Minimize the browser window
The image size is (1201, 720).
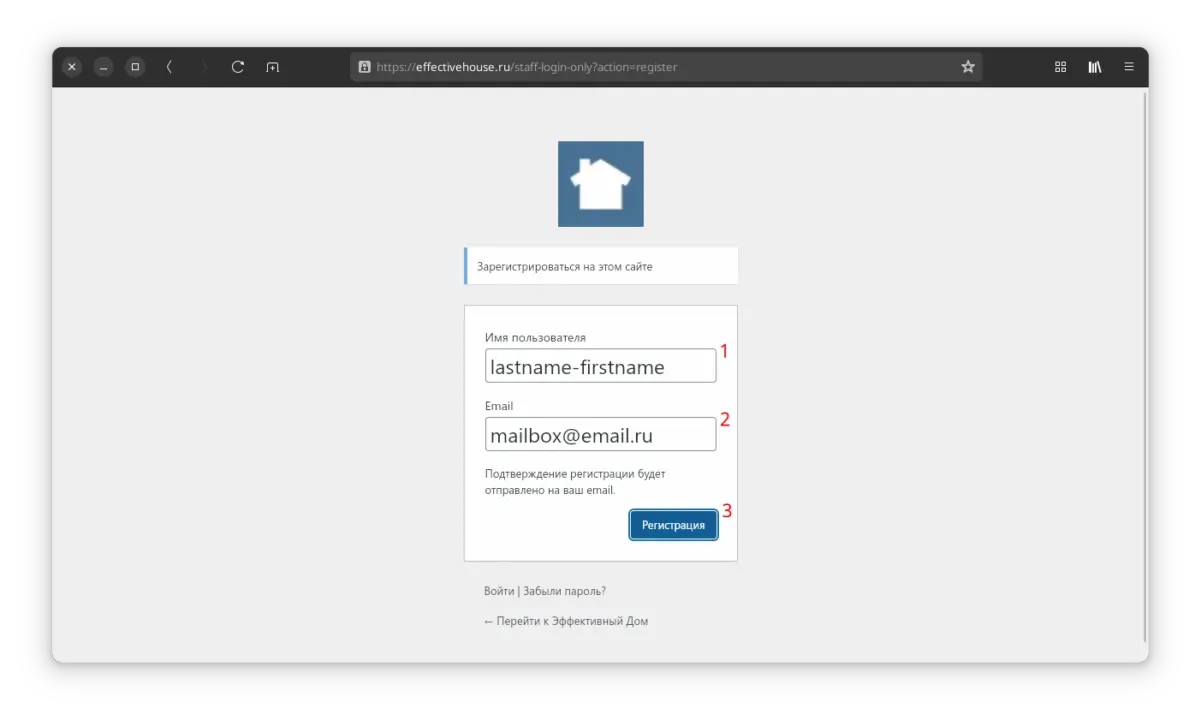tap(103, 67)
